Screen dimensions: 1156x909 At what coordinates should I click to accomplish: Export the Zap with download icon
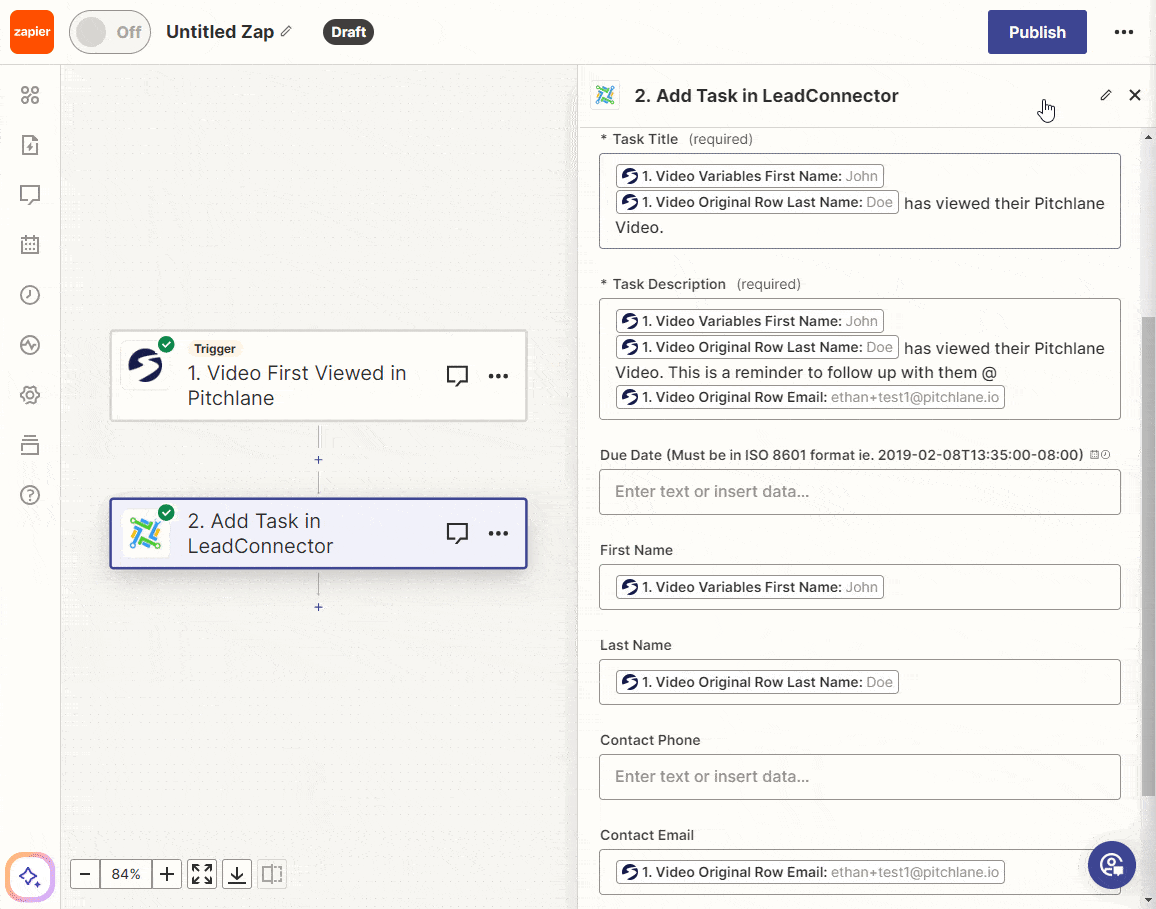(x=237, y=874)
